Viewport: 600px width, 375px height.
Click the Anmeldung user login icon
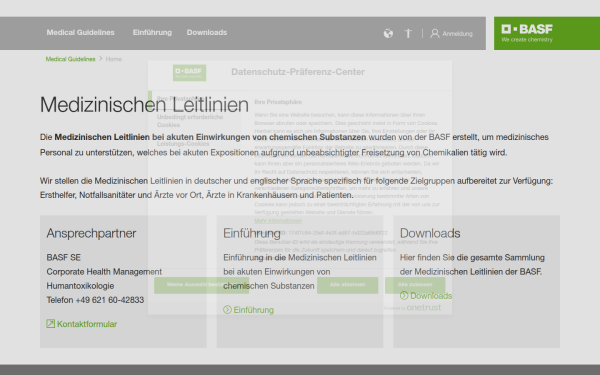(435, 34)
